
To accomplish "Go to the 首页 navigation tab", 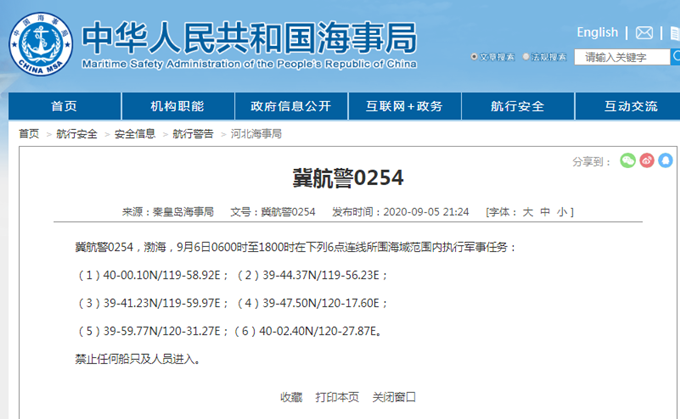I will coord(64,106).
